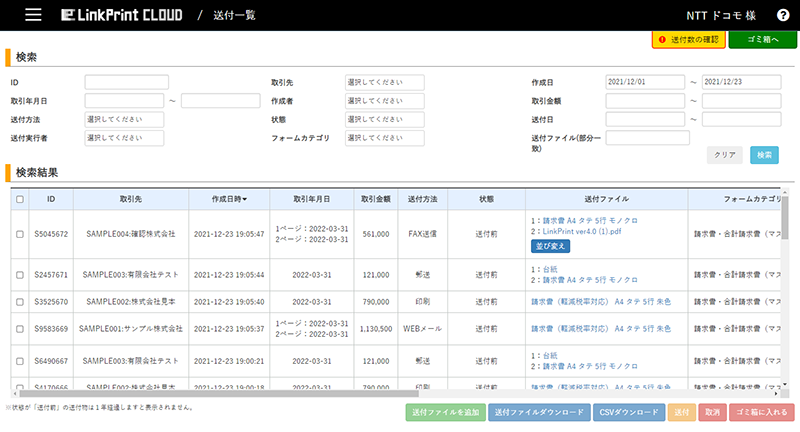Open the 送付実行者 select dropdown
Image resolution: width=800 pixels, height=432 pixels.
[124, 138]
